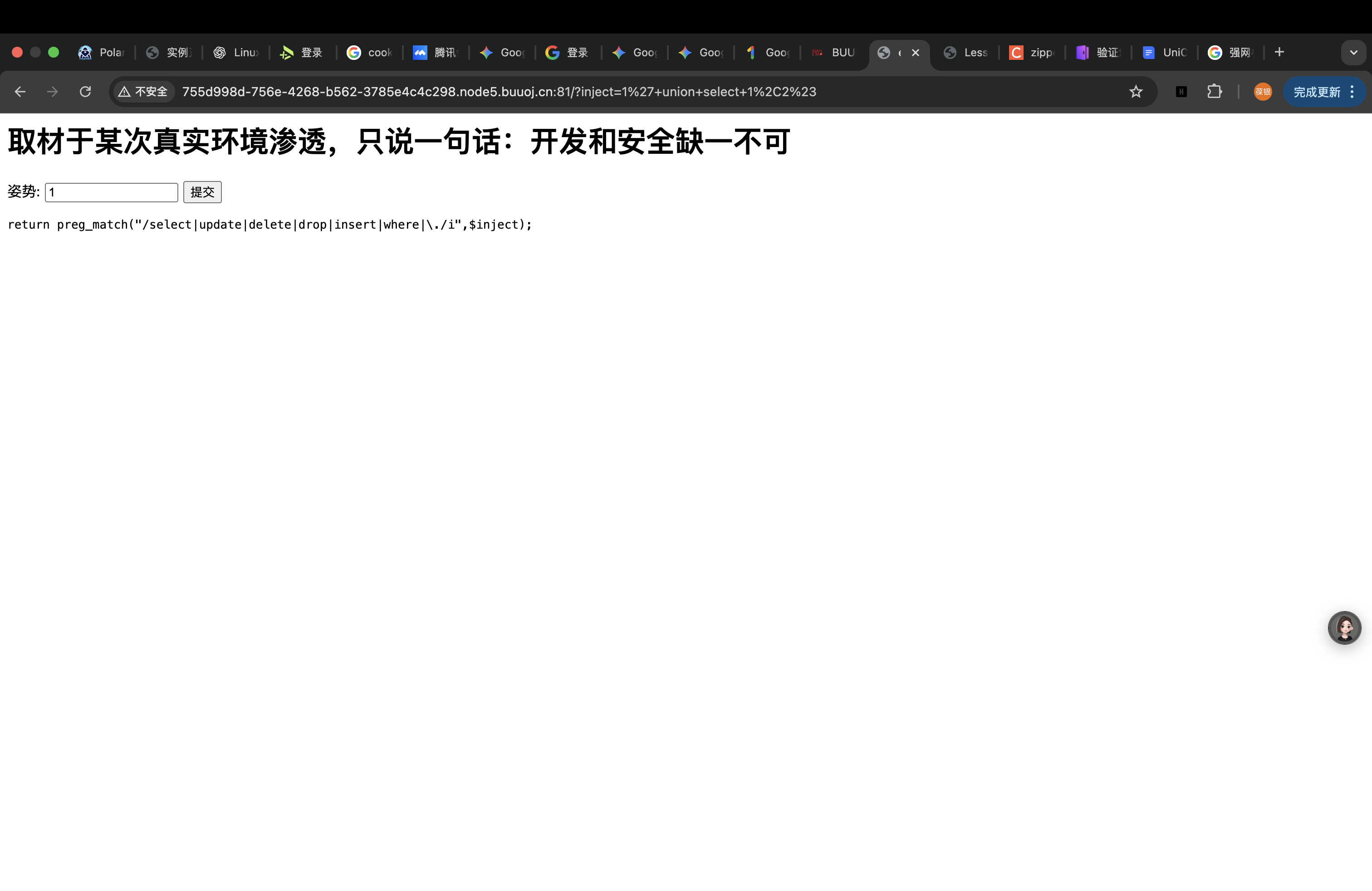
Task: Click the forward navigation arrow
Action: coord(53,92)
